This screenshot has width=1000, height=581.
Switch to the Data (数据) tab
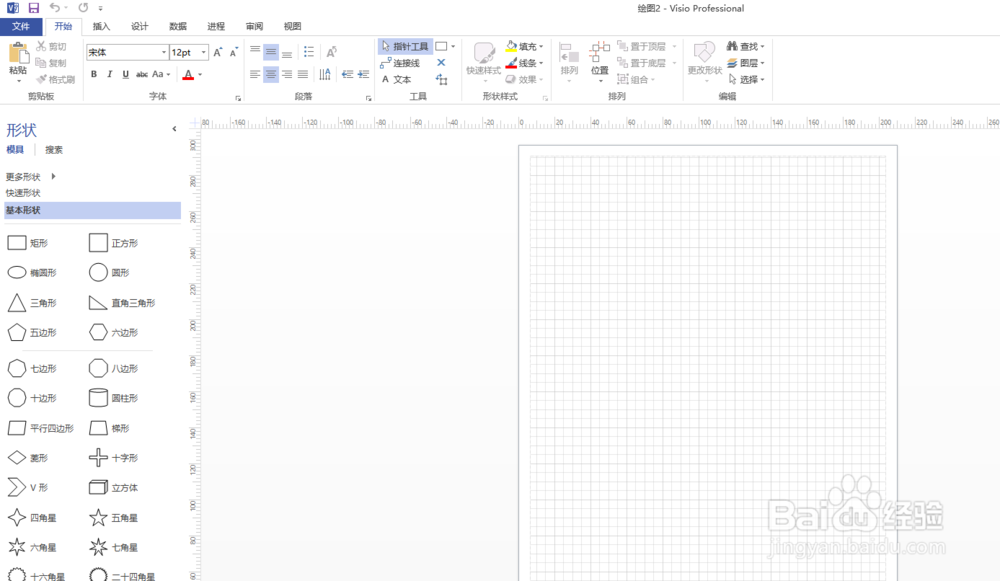pos(178,26)
